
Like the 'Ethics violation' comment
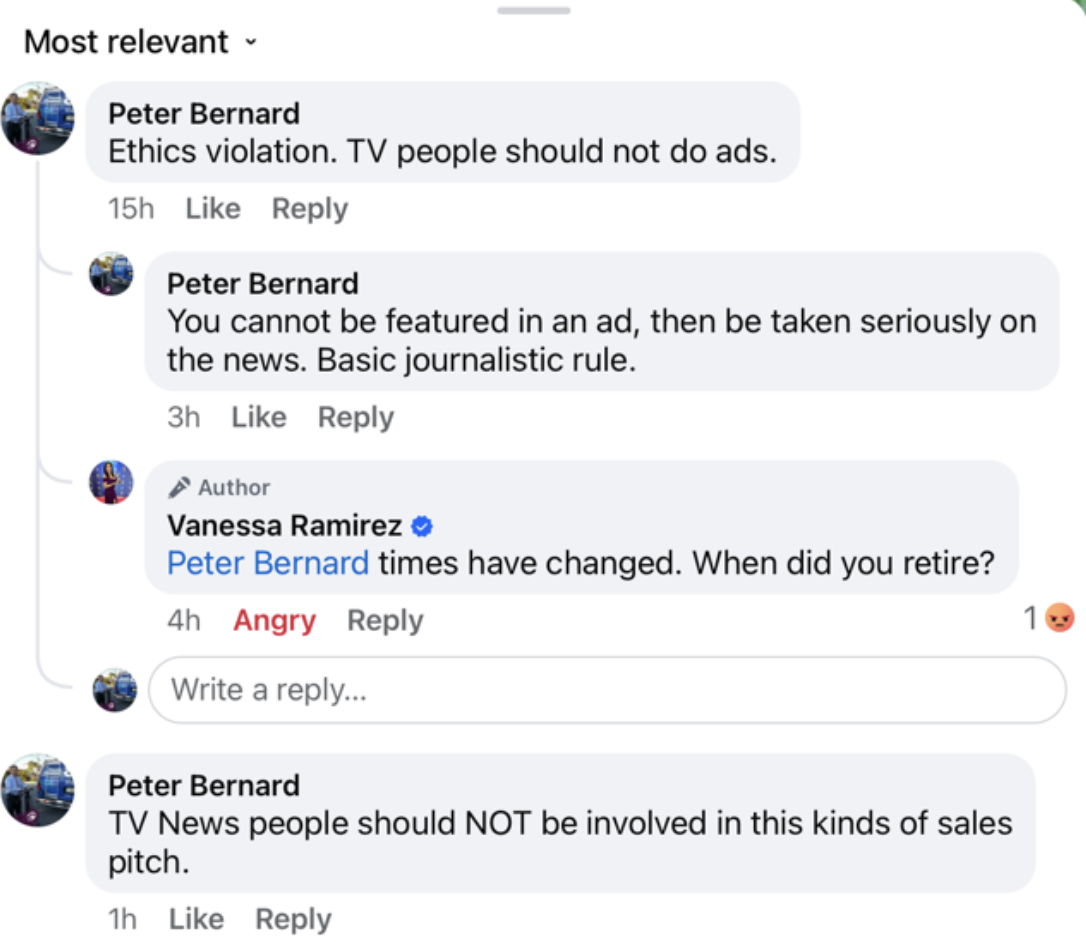tap(213, 209)
